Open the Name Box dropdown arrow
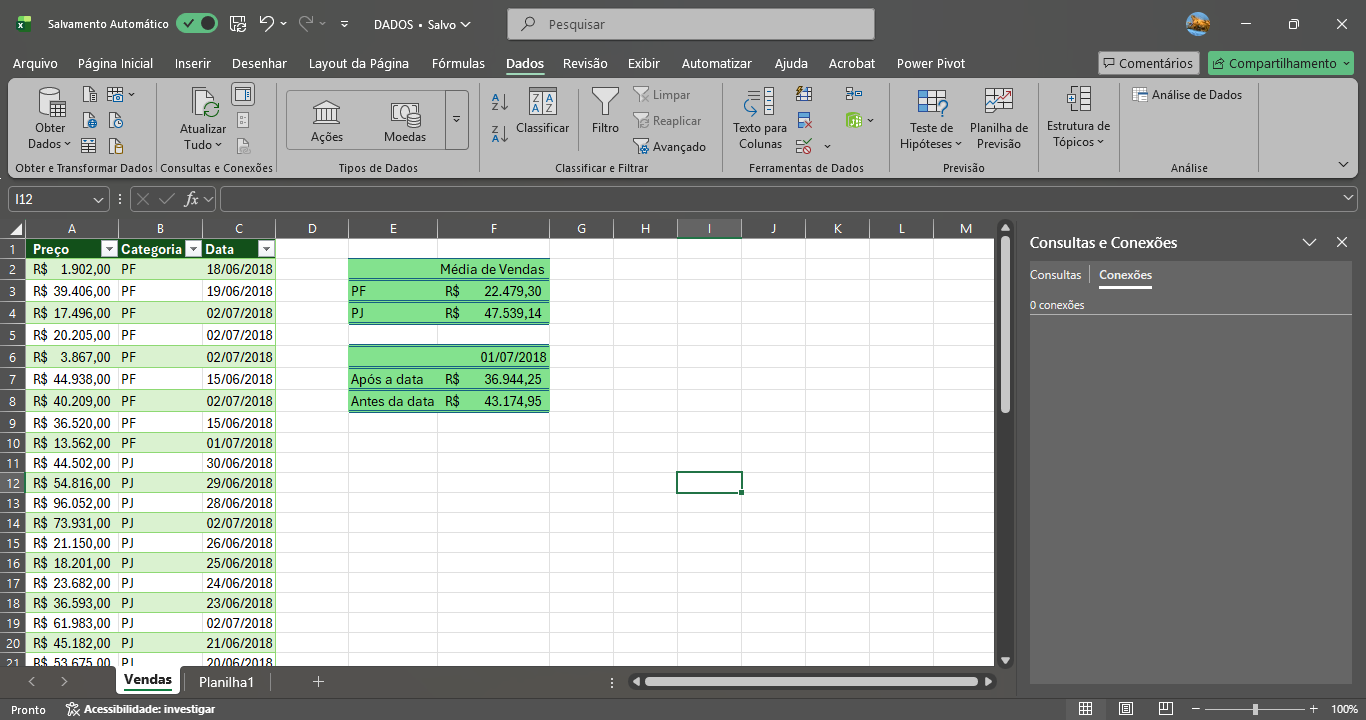 [x=98, y=199]
